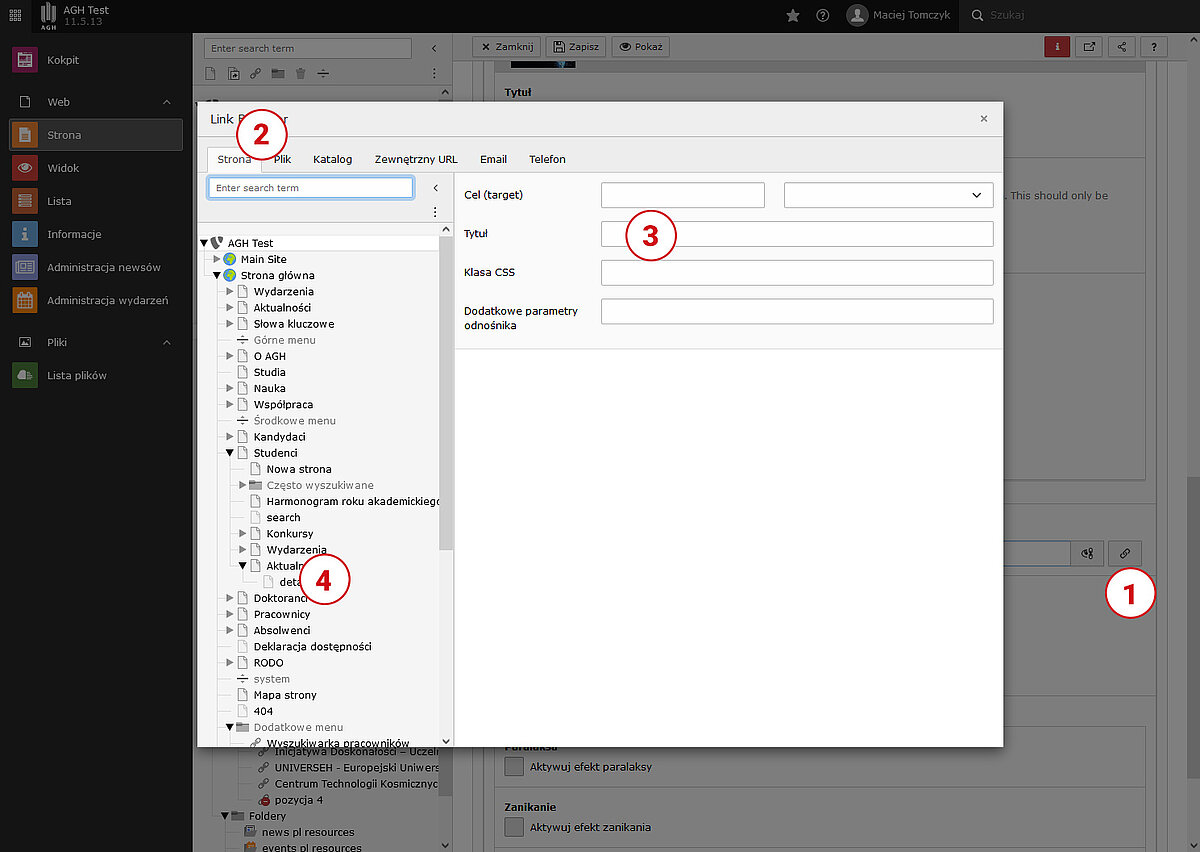
Task: Open the Lista plików module
Action: [76, 376]
